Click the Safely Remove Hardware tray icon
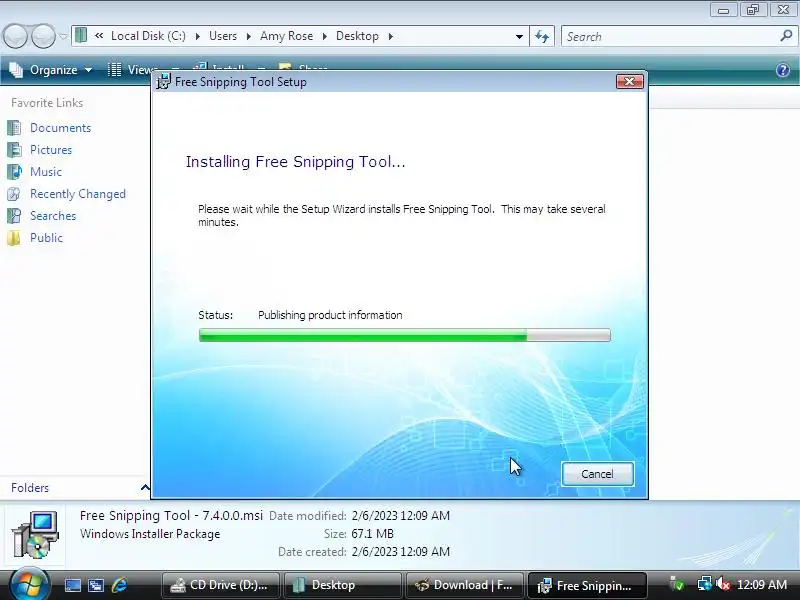The height and width of the screenshot is (600, 800). (x=677, y=585)
